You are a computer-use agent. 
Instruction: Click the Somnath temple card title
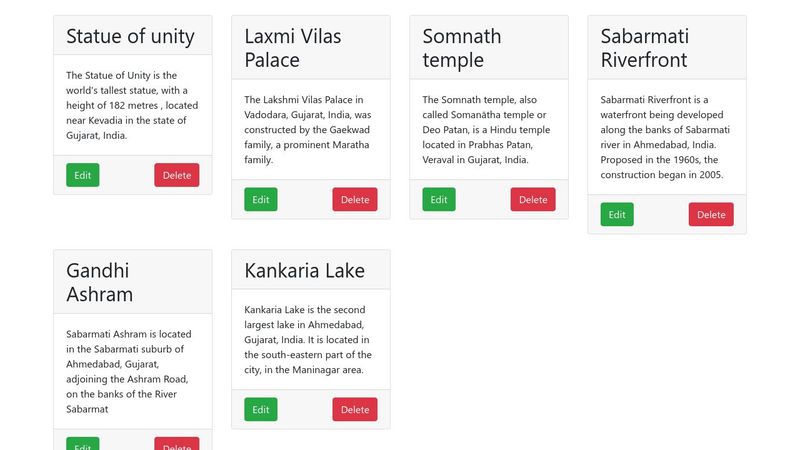[461, 48]
